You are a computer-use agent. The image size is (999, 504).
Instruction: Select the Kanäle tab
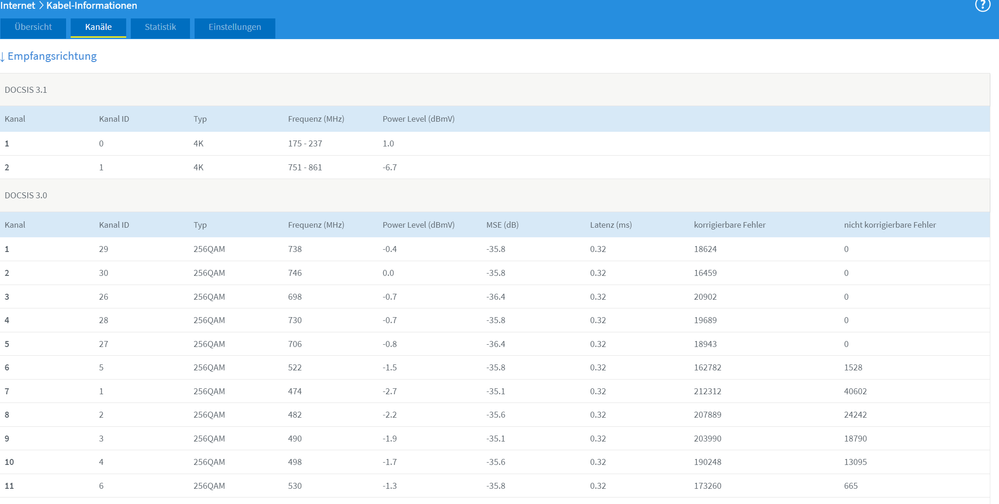(98, 27)
